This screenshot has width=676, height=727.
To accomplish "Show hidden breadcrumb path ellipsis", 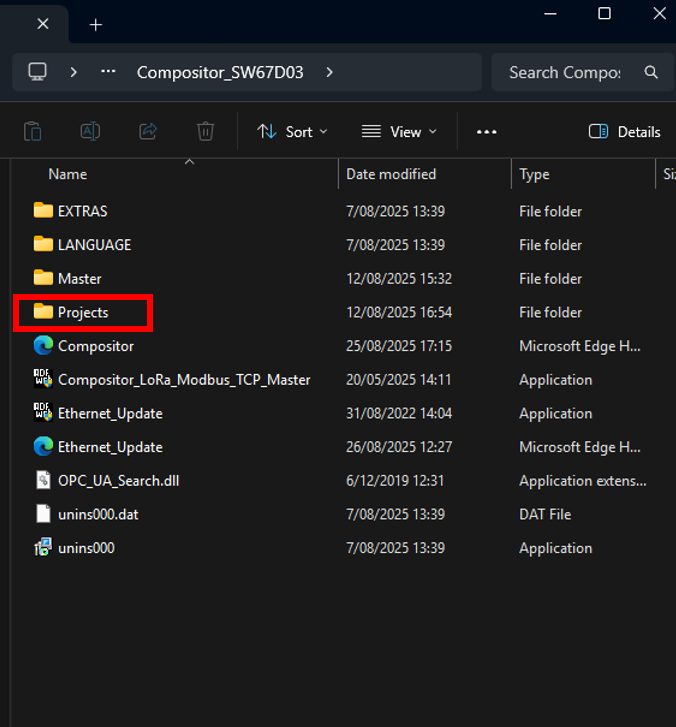I will [108, 72].
